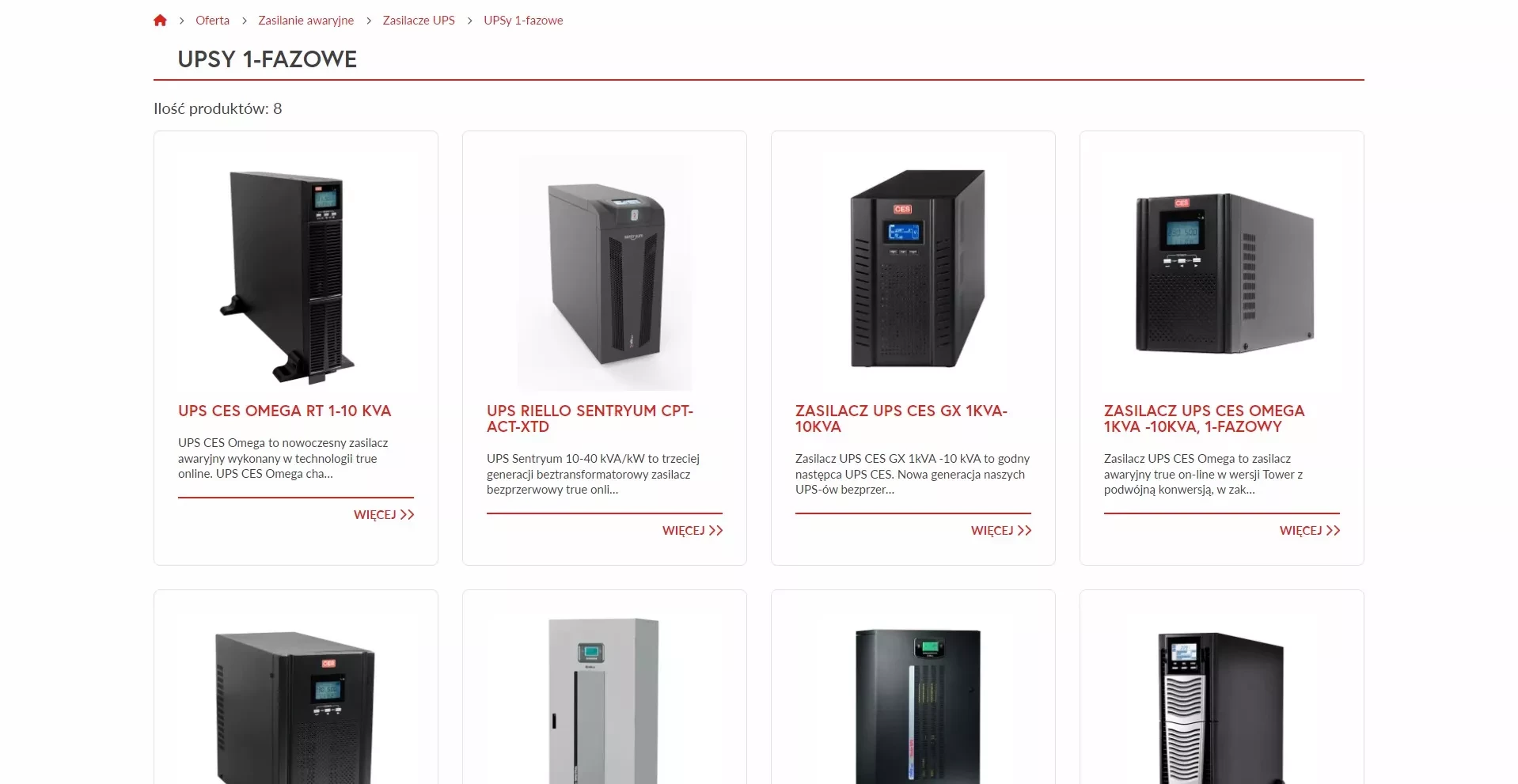Click Więcej under CES GX card
This screenshot has width=1518, height=784.
[1001, 531]
